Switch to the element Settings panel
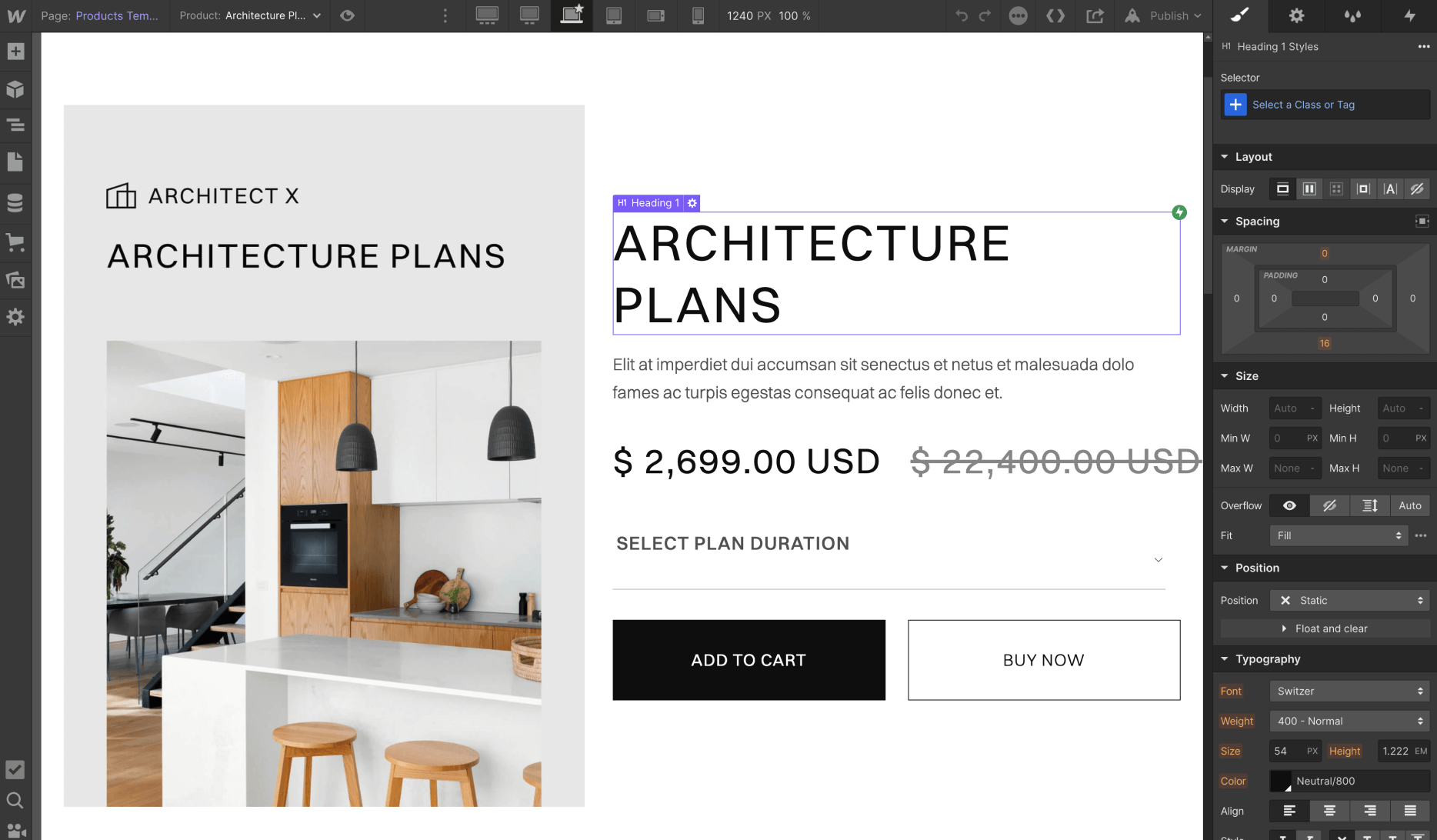 [1296, 15]
